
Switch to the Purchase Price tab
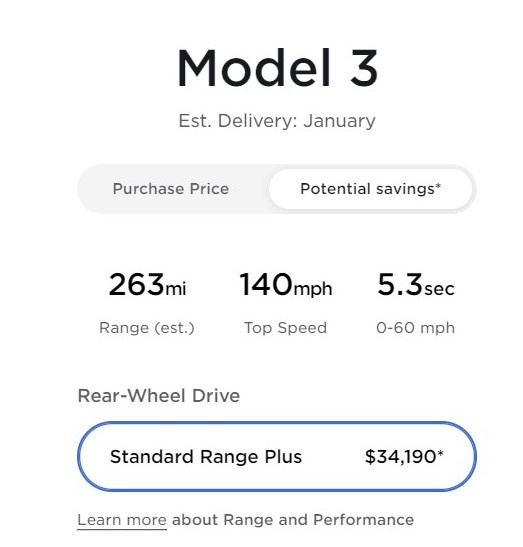(171, 189)
